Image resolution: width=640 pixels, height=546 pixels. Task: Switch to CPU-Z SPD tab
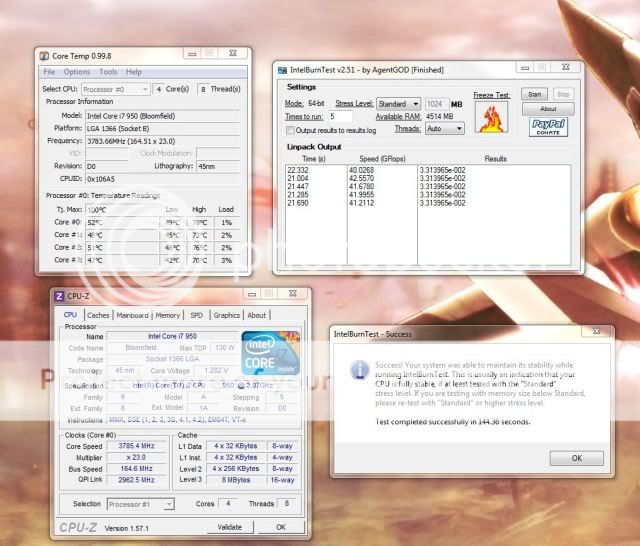pos(196,315)
